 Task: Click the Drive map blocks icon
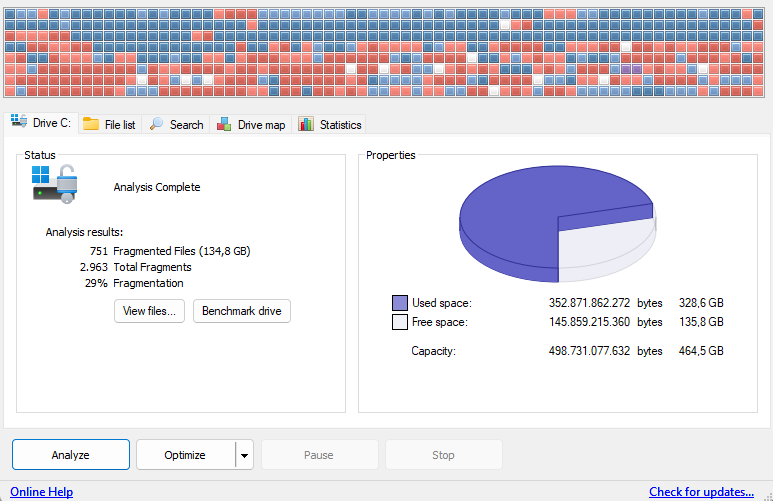pos(224,124)
